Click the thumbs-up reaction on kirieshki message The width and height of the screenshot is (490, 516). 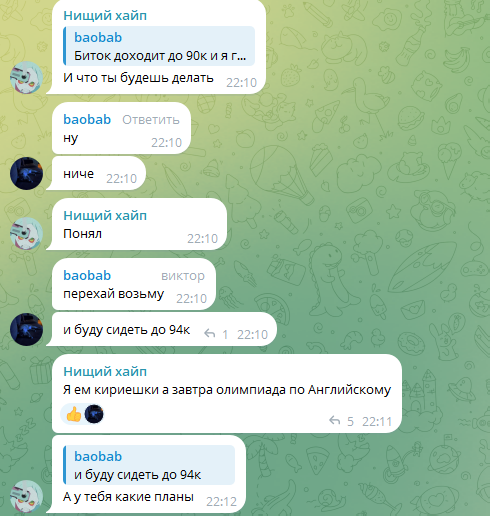74,415
